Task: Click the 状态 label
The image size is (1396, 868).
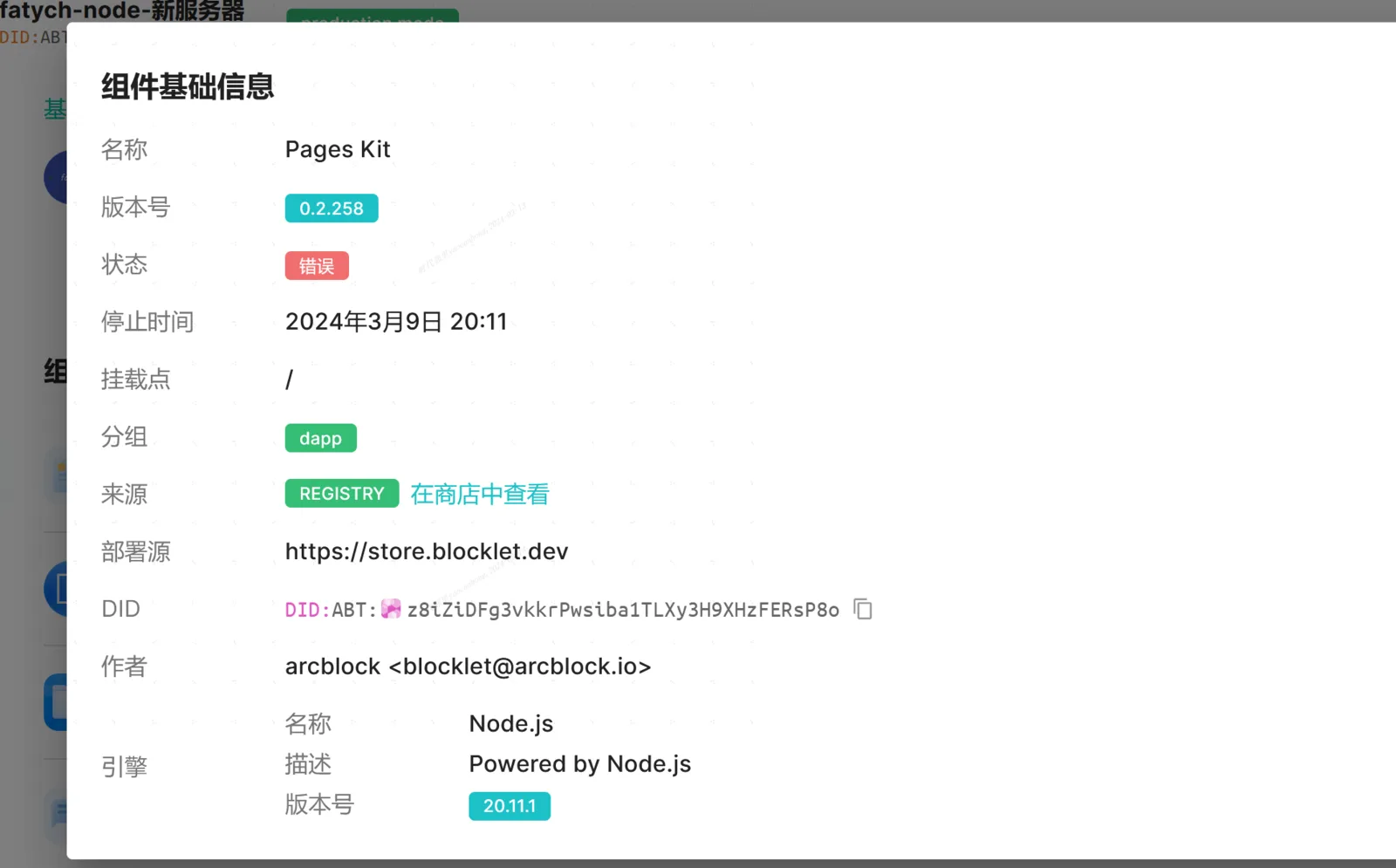Action: (124, 264)
